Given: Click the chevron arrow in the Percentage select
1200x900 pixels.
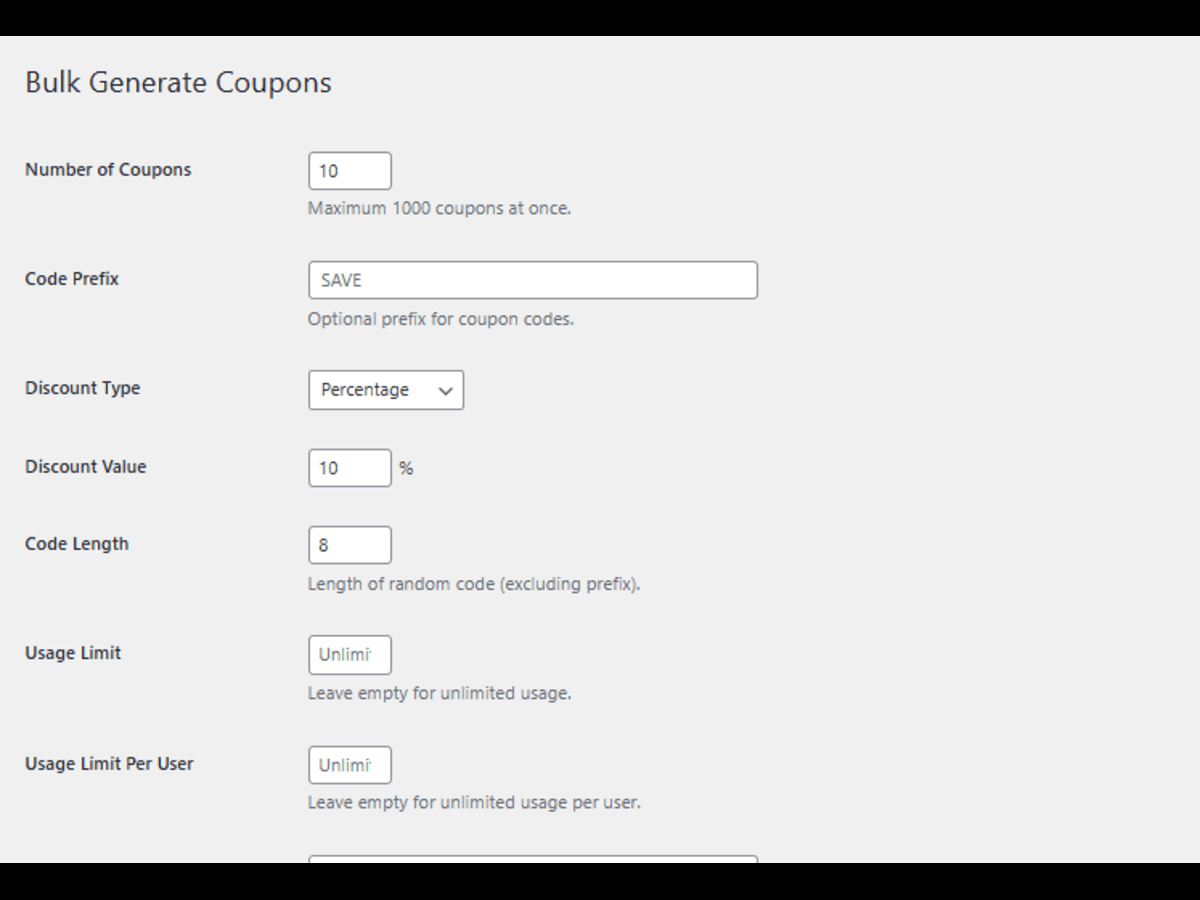Looking at the screenshot, I should 446,391.
